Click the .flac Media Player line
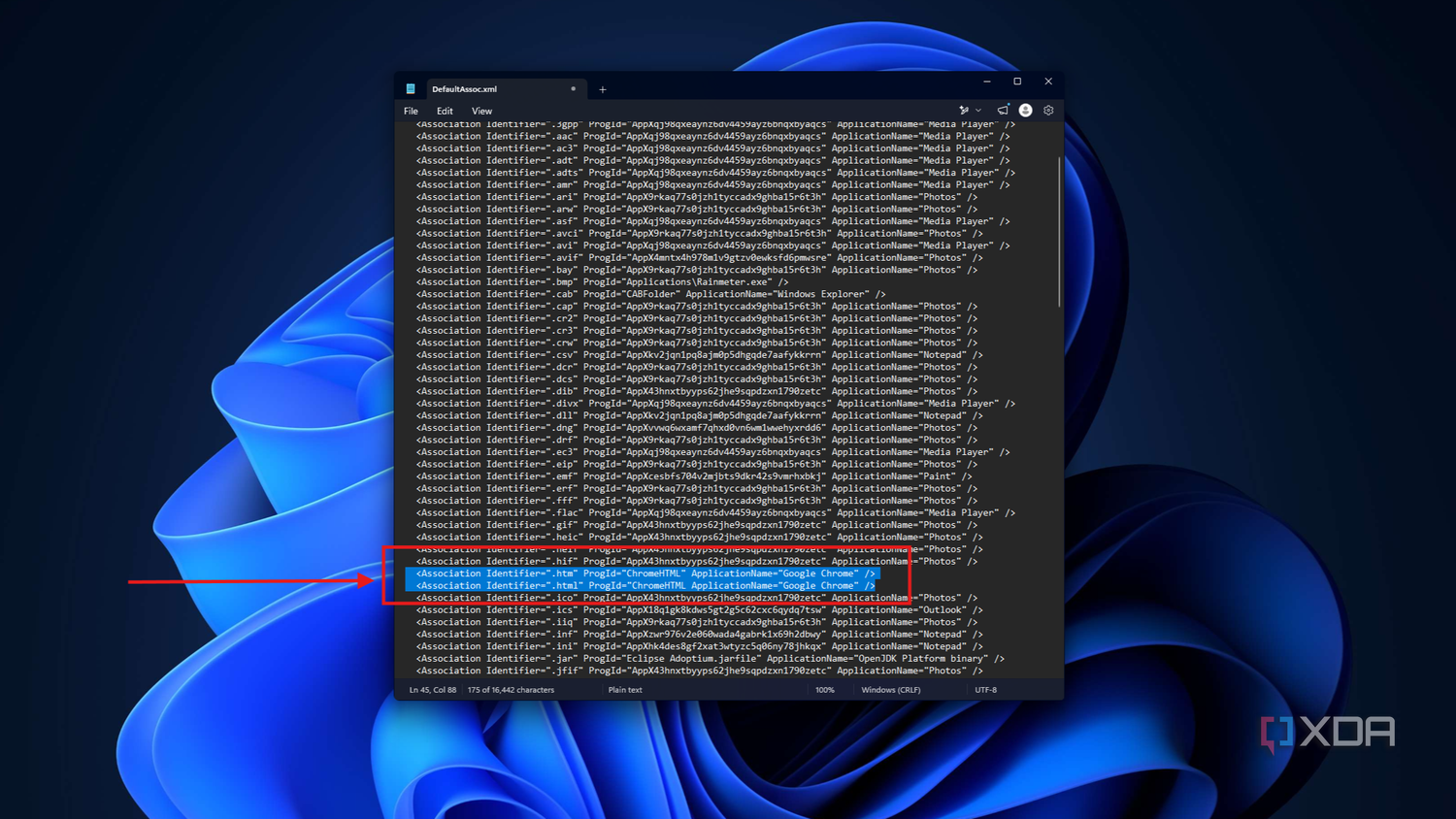 pos(715,513)
